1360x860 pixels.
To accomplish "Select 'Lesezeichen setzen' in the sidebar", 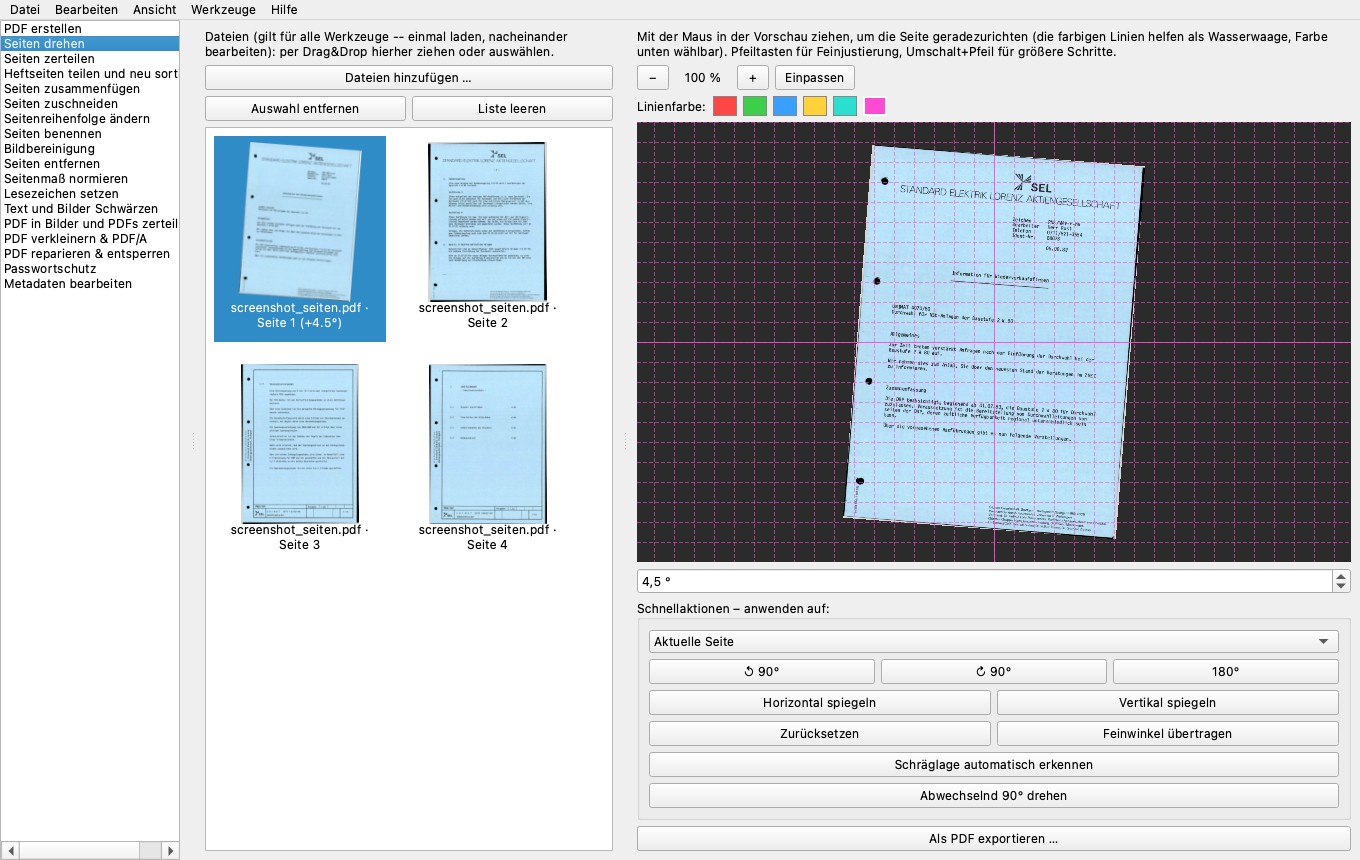I will (90, 194).
